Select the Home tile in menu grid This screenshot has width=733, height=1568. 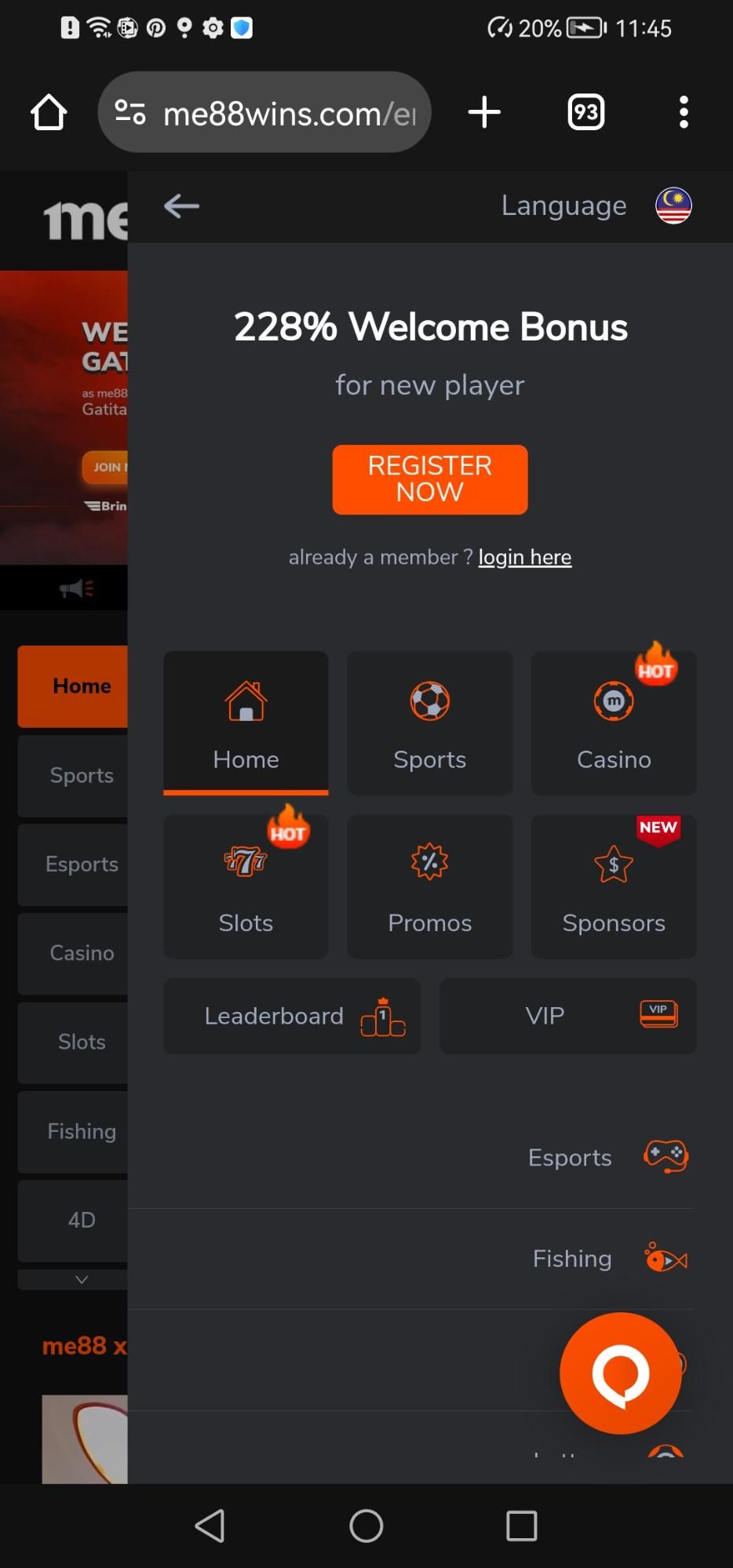coord(246,722)
